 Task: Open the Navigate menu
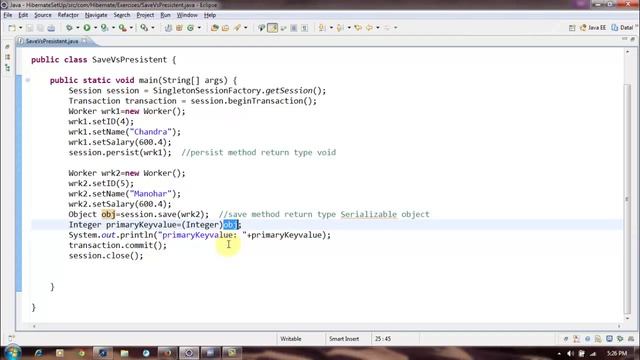[x=96, y=15]
